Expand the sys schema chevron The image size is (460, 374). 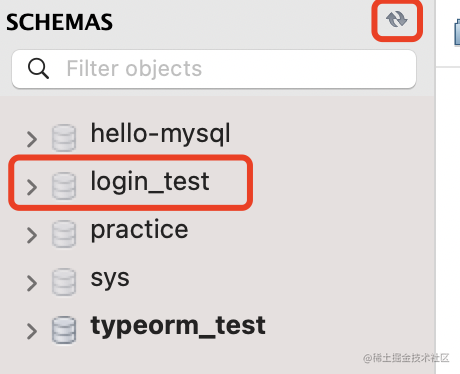click(x=32, y=283)
